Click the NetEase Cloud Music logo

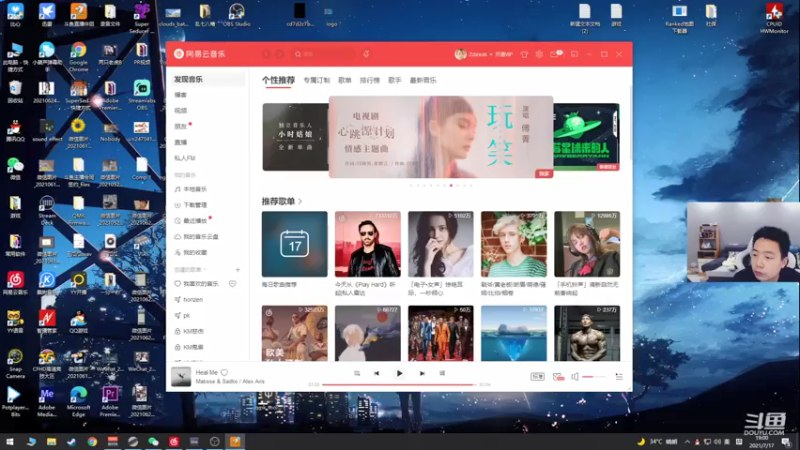(x=199, y=54)
